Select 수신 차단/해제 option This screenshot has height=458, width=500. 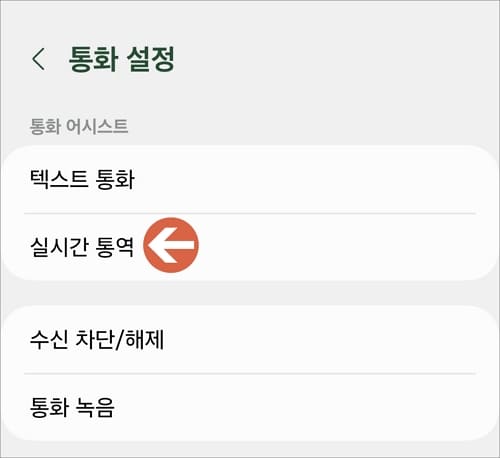(x=250, y=340)
